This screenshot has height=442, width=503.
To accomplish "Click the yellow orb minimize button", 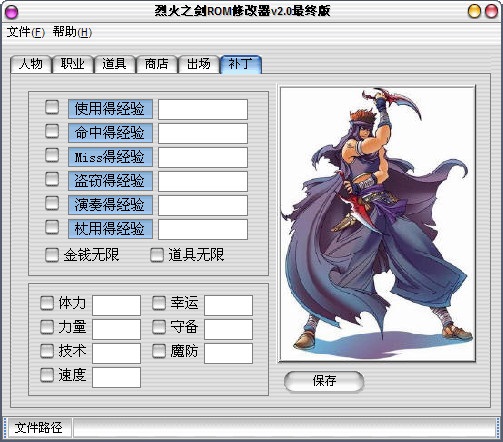I will tap(474, 11).
